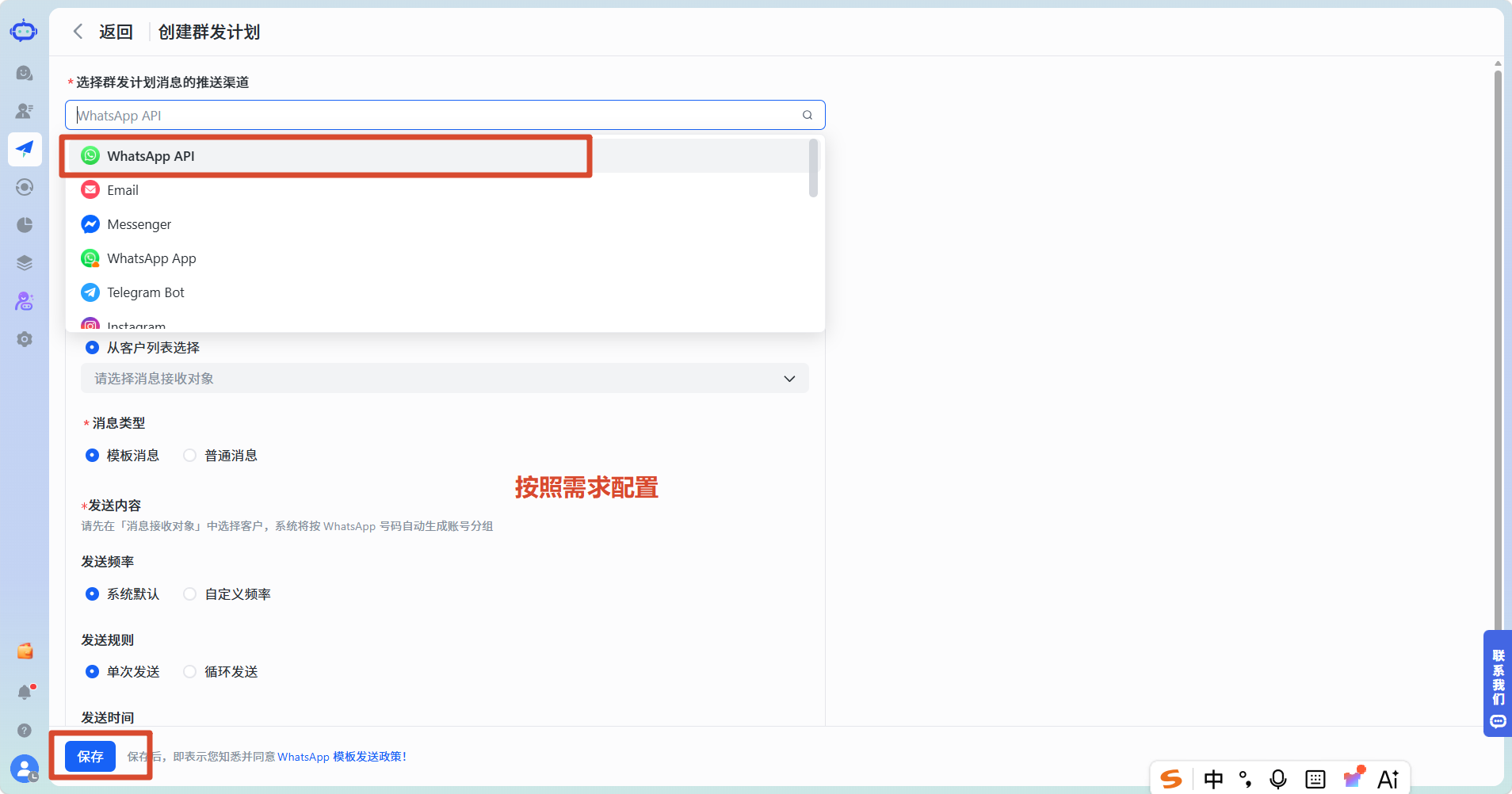Open the IME AI assistant icon

coord(1388,780)
